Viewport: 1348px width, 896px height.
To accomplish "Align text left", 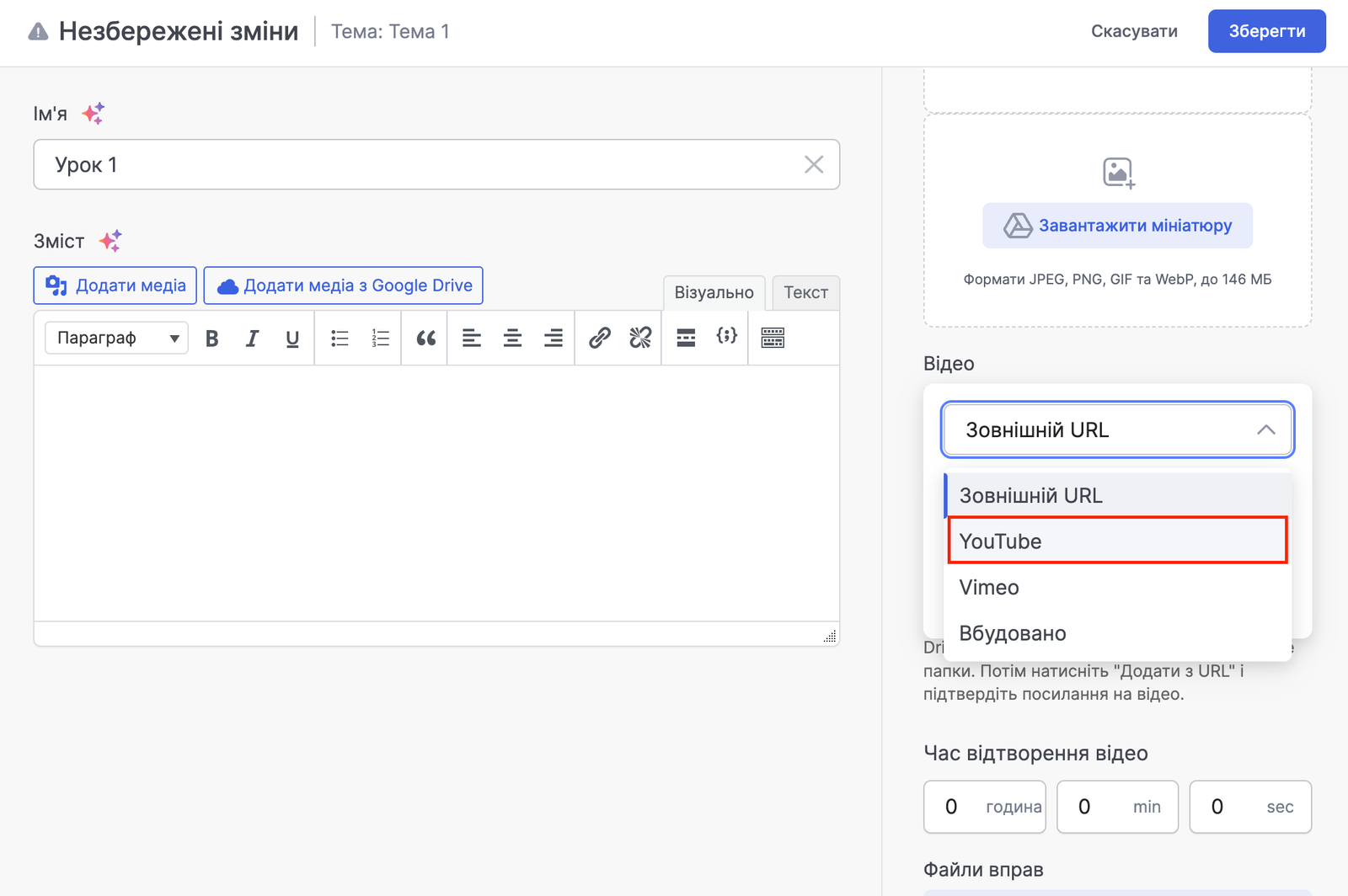I will 472,339.
